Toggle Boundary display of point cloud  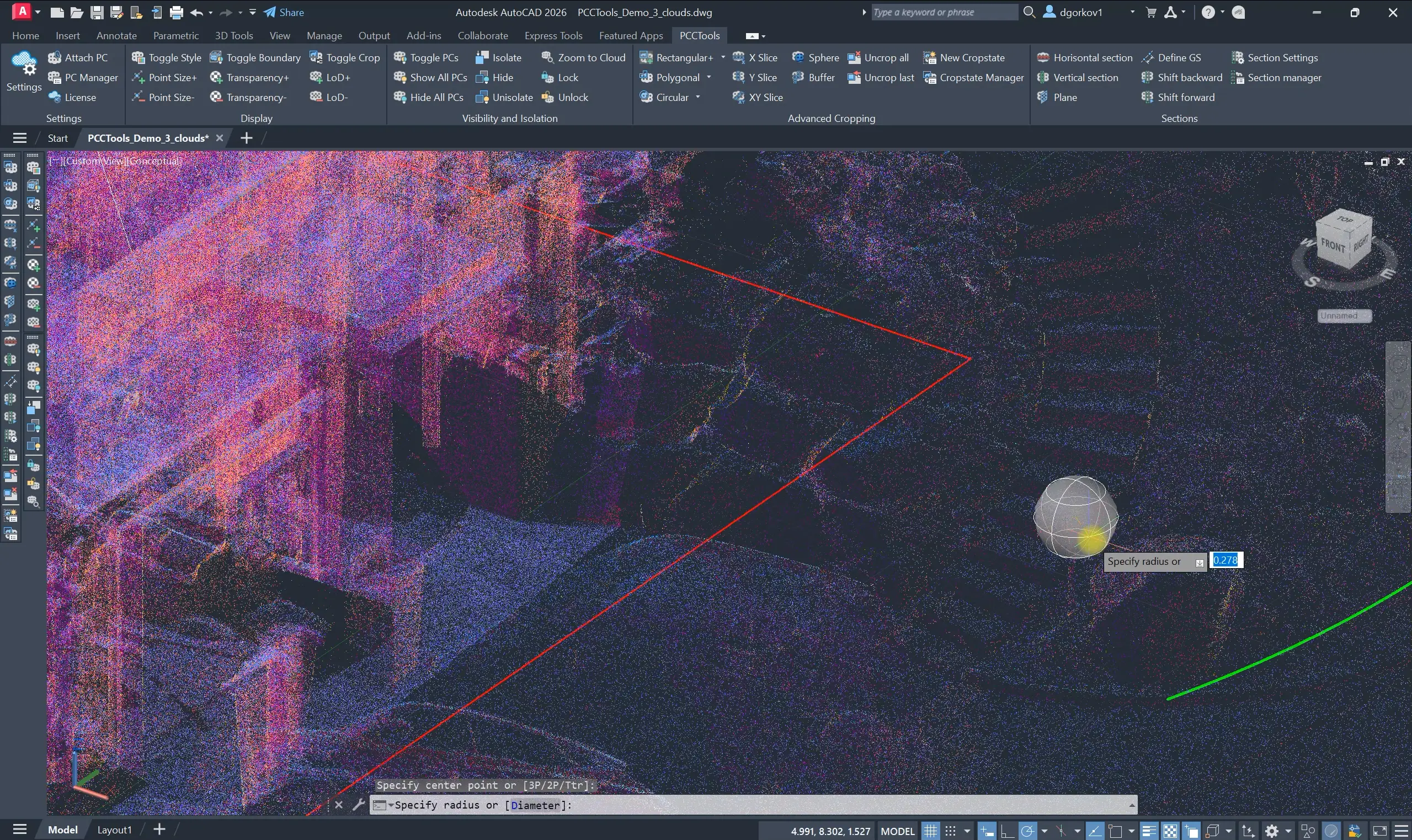pyautogui.click(x=255, y=57)
